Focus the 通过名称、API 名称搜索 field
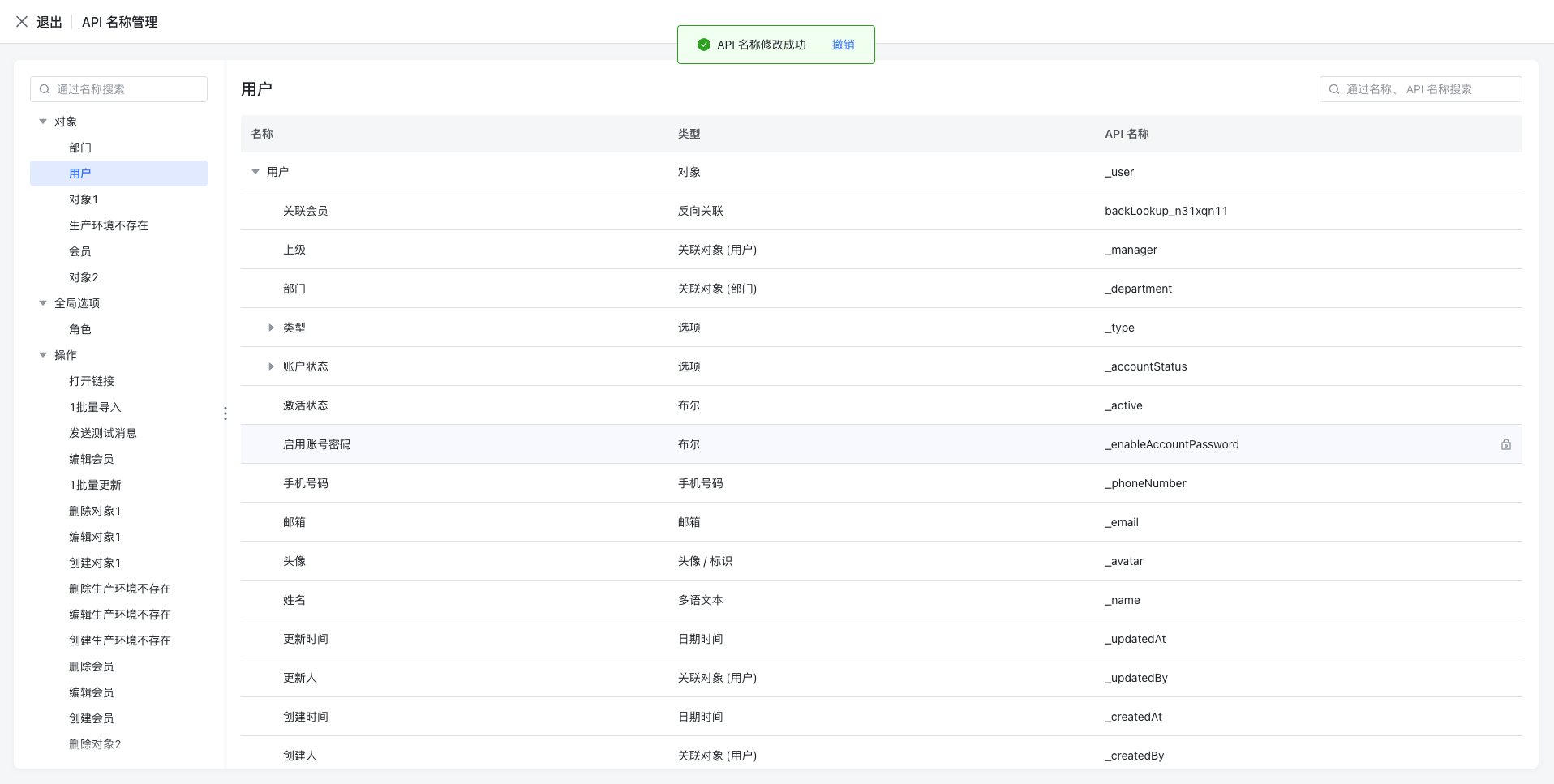 [1429, 89]
